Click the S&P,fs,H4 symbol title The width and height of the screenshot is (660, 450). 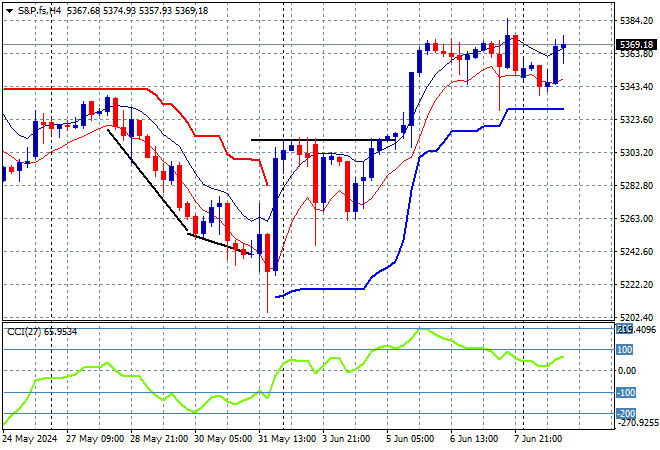click(x=39, y=10)
